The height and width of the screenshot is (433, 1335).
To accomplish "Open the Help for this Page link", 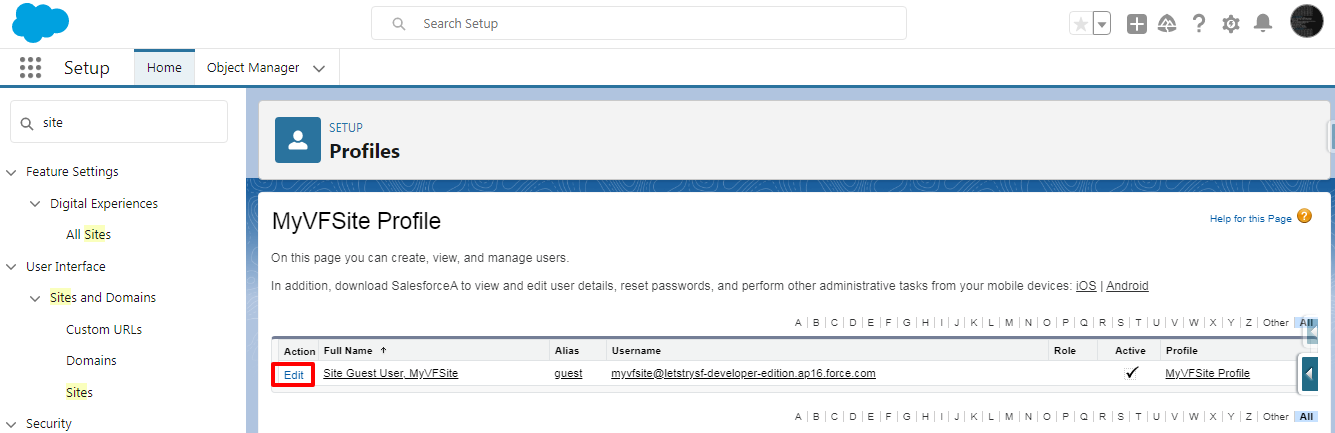I will 1250,219.
